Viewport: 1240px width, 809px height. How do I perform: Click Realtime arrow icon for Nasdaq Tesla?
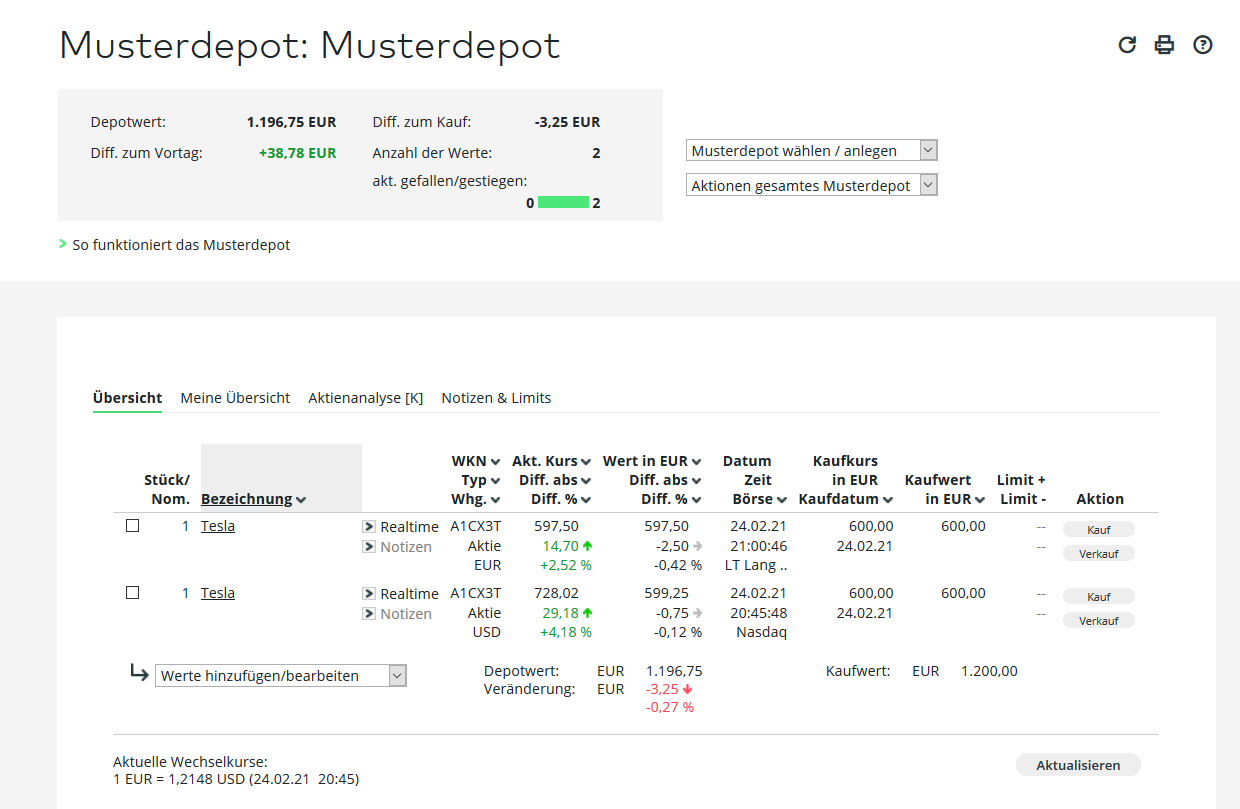(x=368, y=593)
